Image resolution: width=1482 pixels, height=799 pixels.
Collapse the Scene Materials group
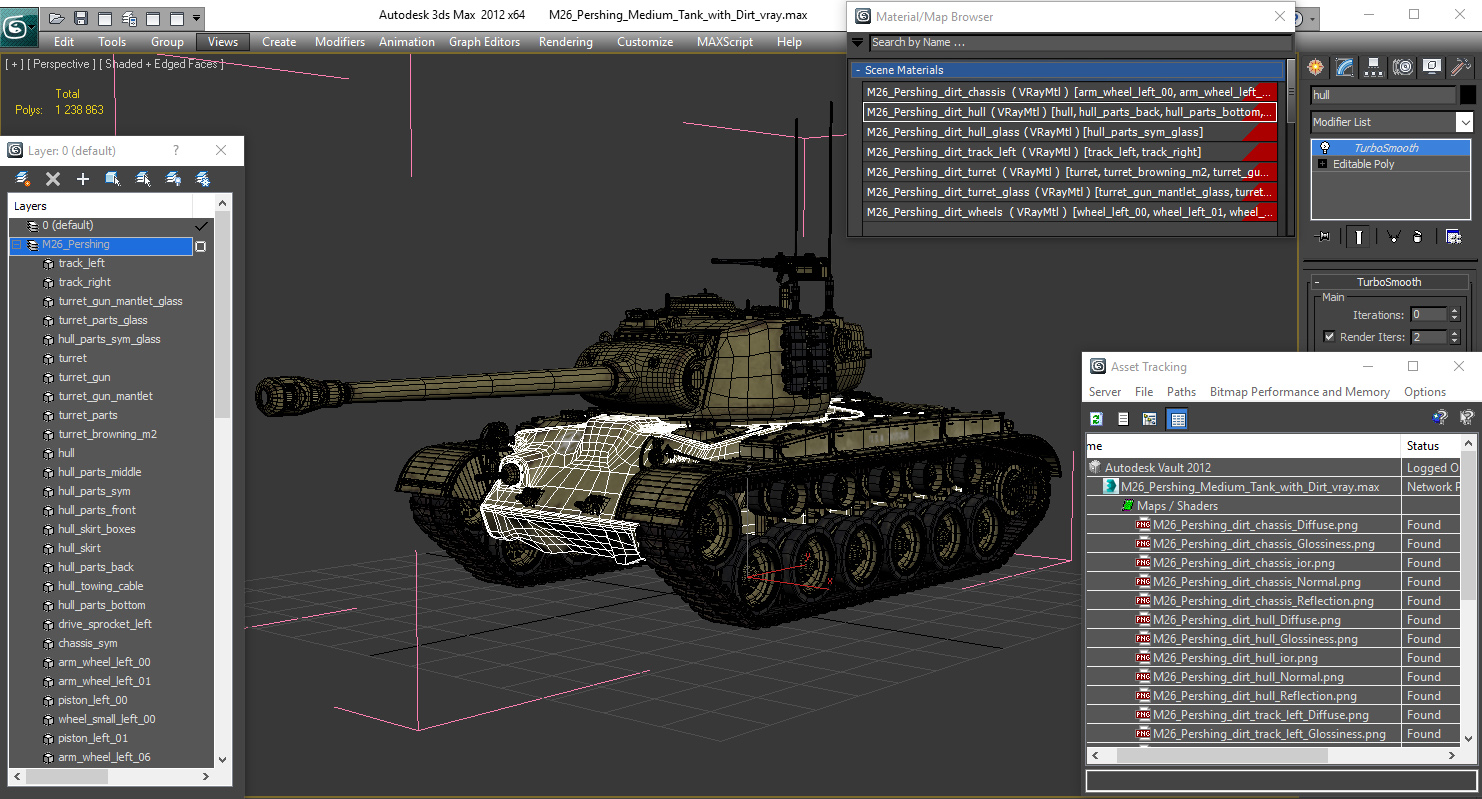pyautogui.click(x=857, y=70)
